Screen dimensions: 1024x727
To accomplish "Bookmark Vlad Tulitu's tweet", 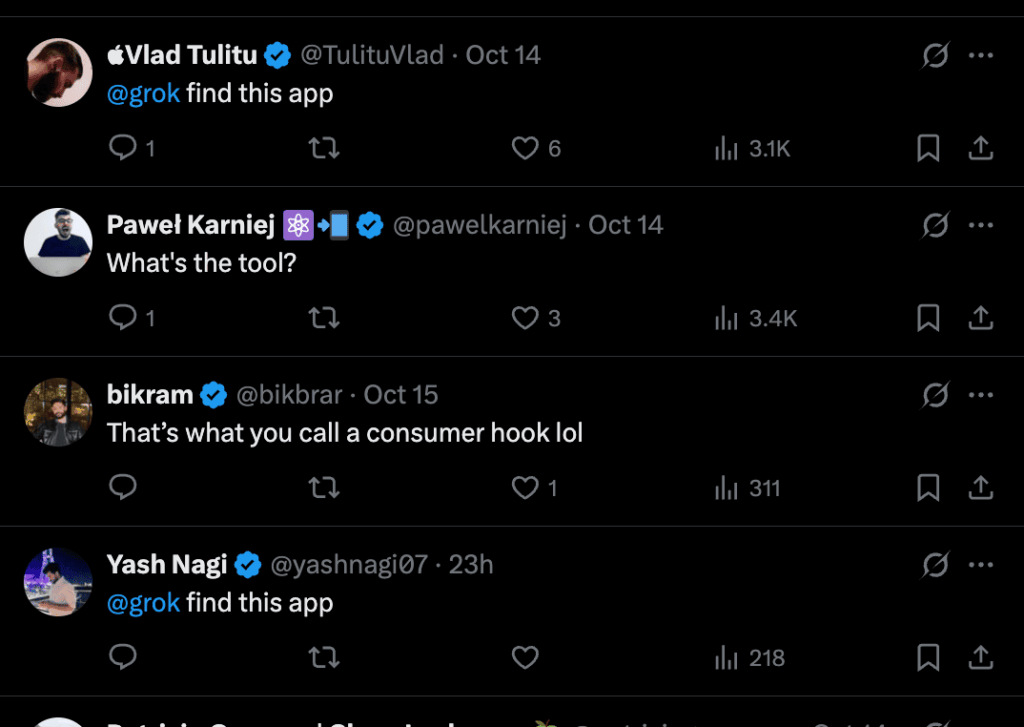I will 928,149.
